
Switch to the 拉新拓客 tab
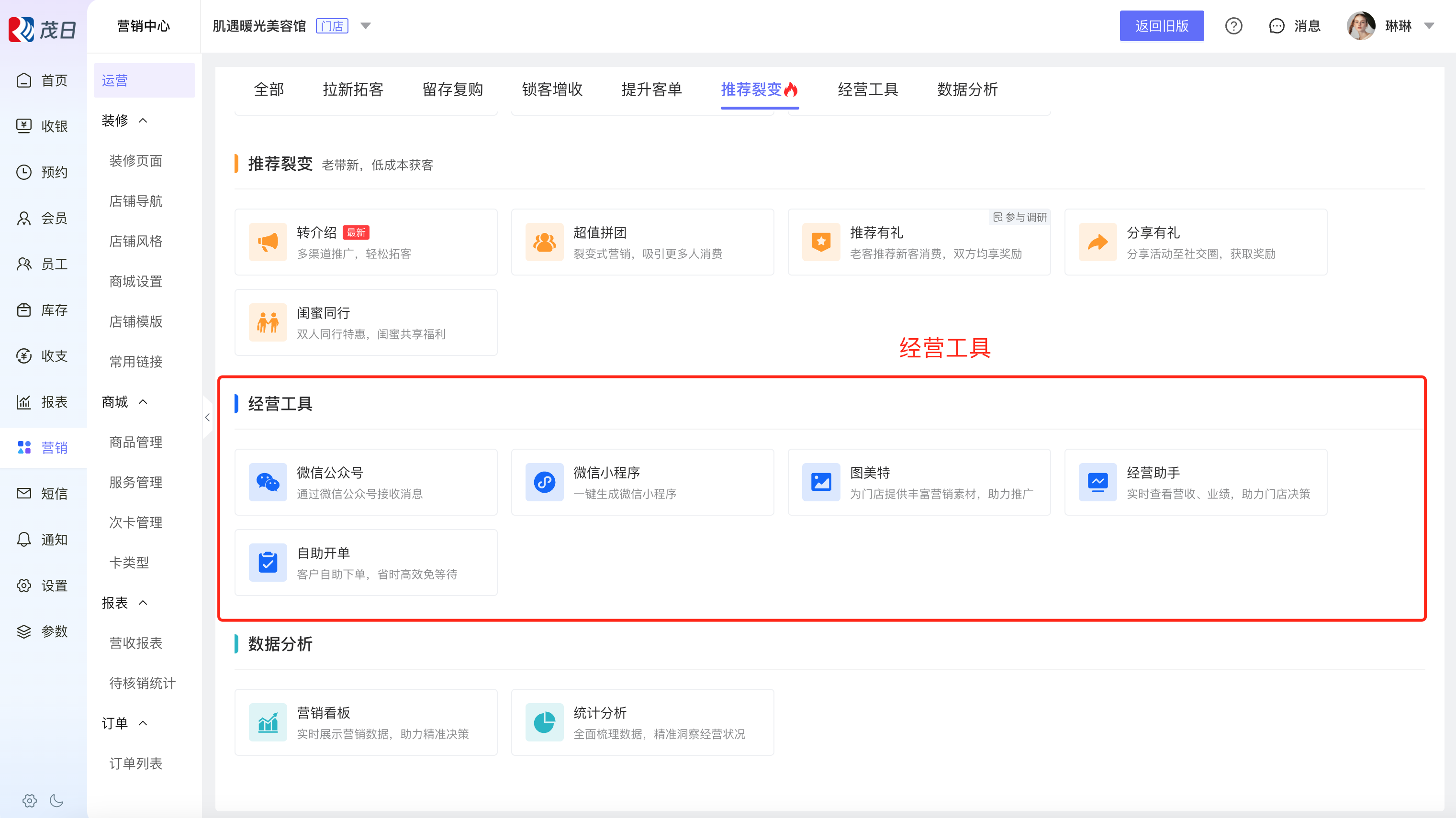(353, 89)
